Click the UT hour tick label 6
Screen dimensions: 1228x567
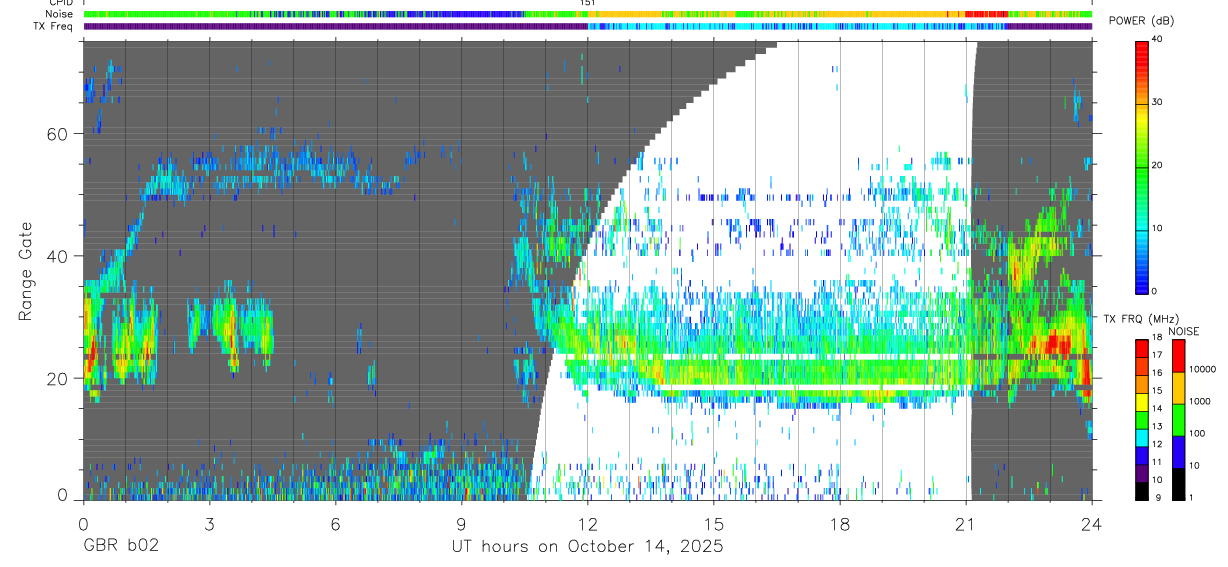point(335,523)
